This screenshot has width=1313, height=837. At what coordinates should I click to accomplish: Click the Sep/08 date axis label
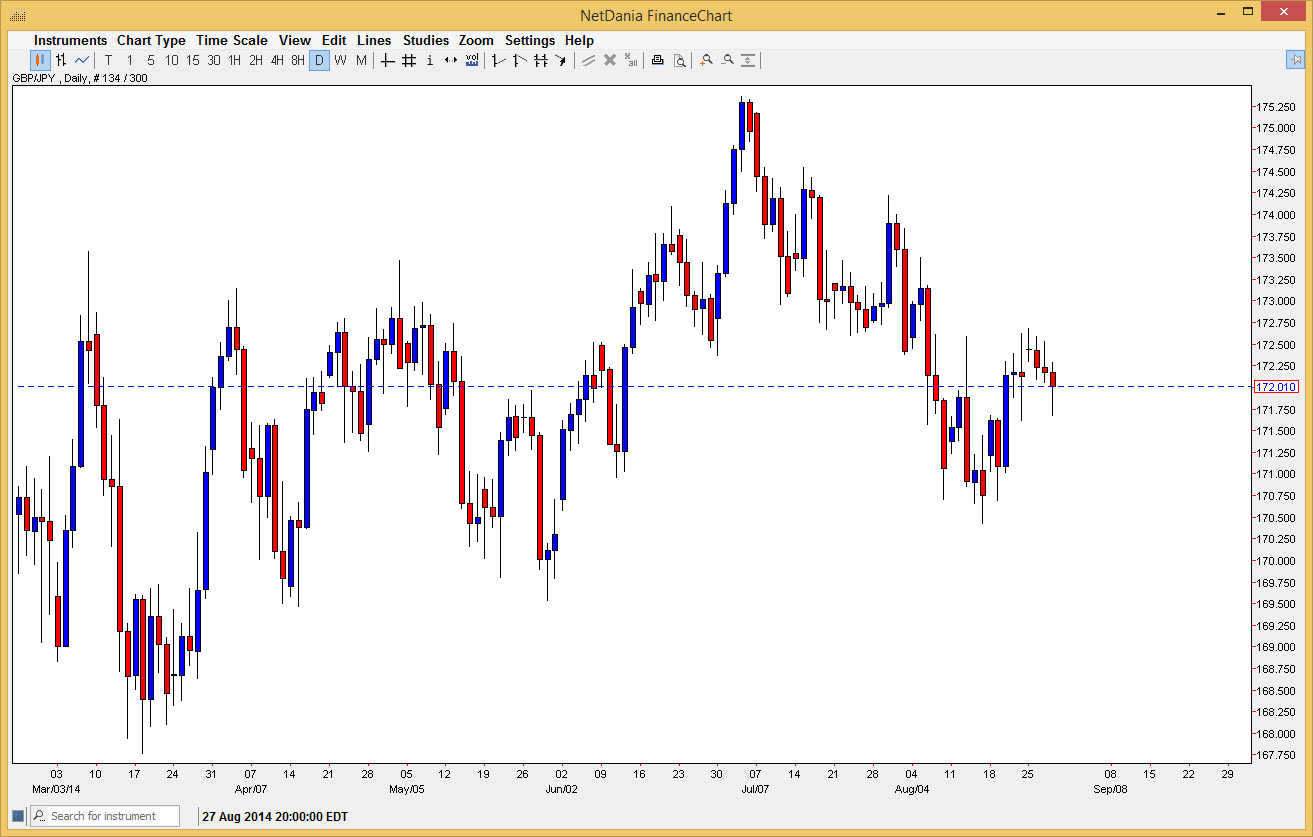[x=1109, y=789]
